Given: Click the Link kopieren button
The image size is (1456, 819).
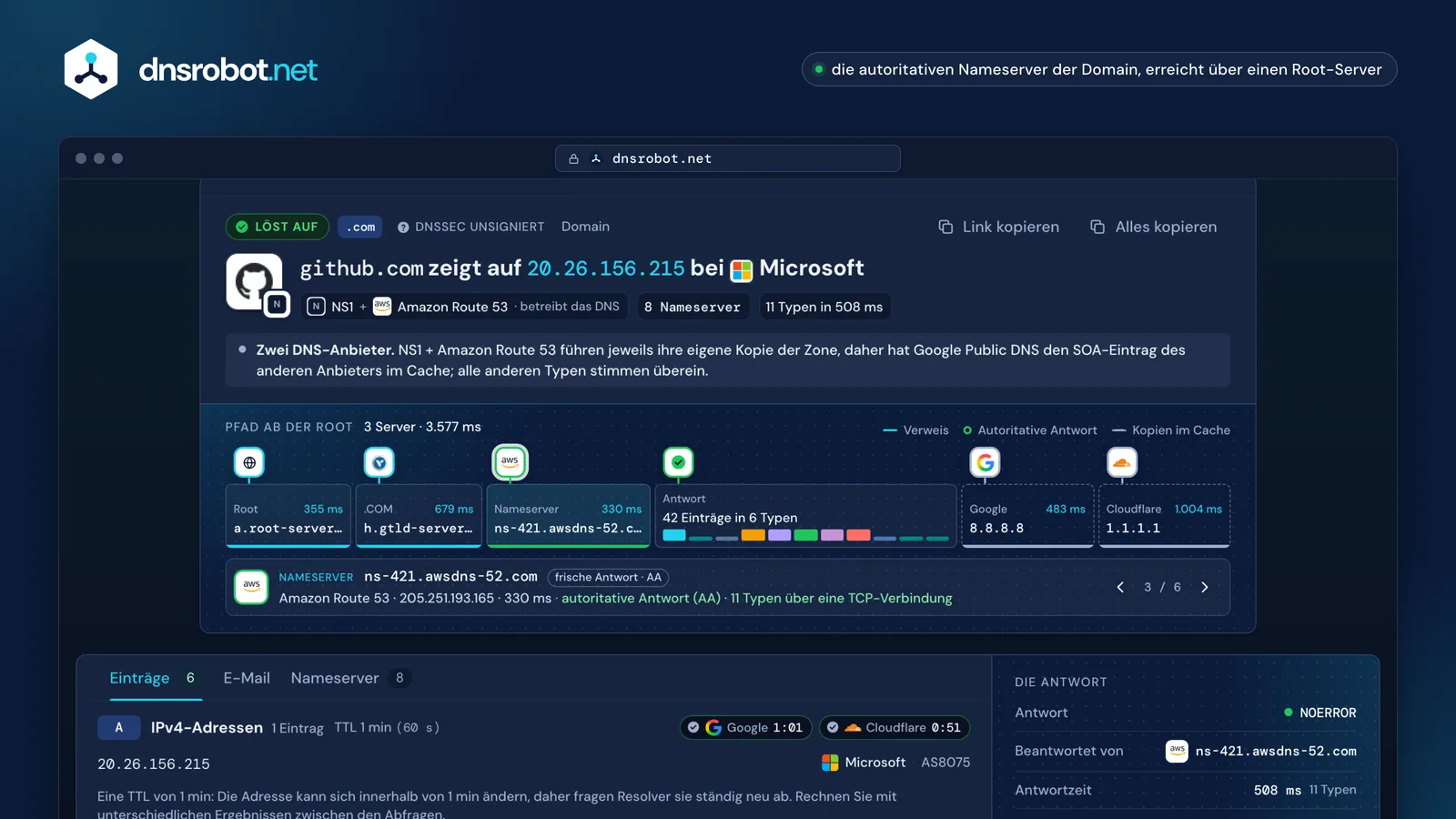Looking at the screenshot, I should (x=998, y=227).
